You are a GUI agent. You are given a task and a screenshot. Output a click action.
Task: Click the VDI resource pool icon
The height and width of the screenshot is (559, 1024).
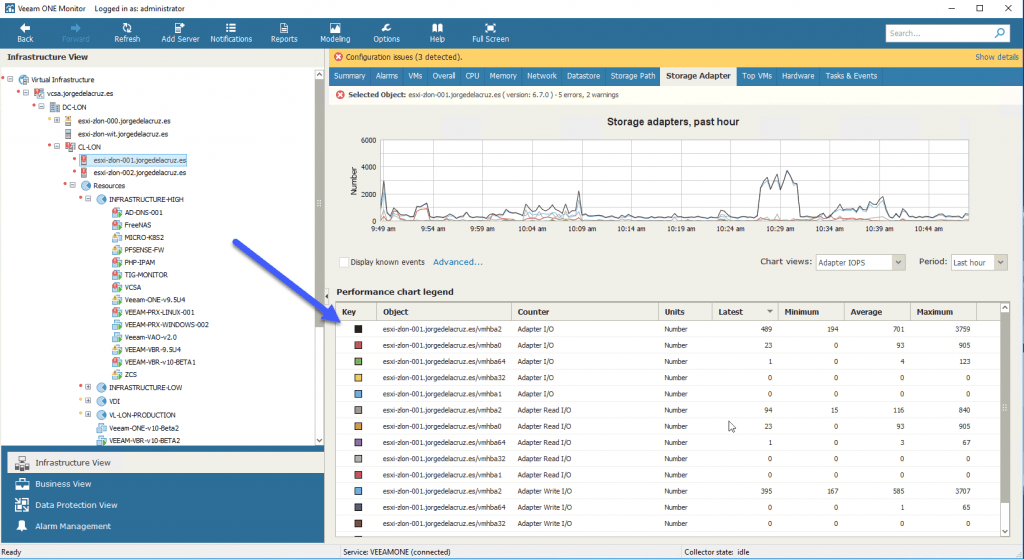[x=101, y=402]
